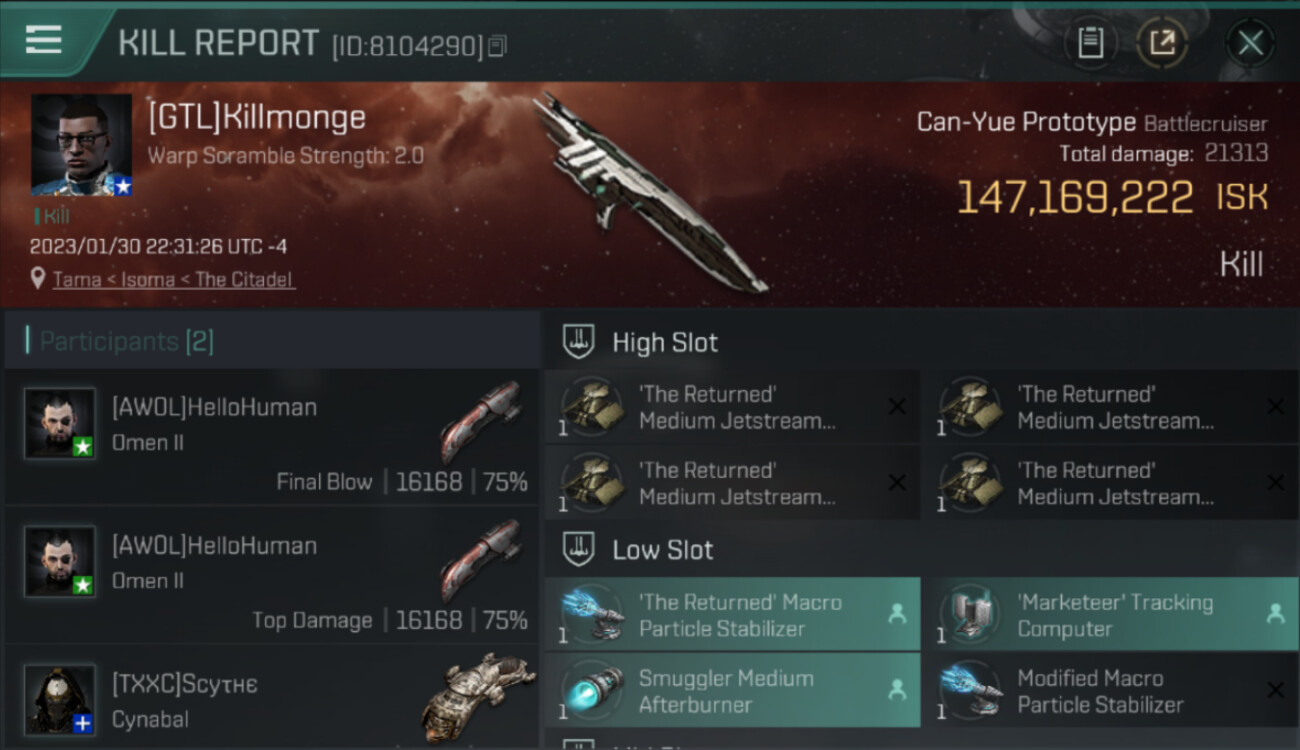Open the clipboard notes icon
1300x750 pixels.
(x=1091, y=43)
